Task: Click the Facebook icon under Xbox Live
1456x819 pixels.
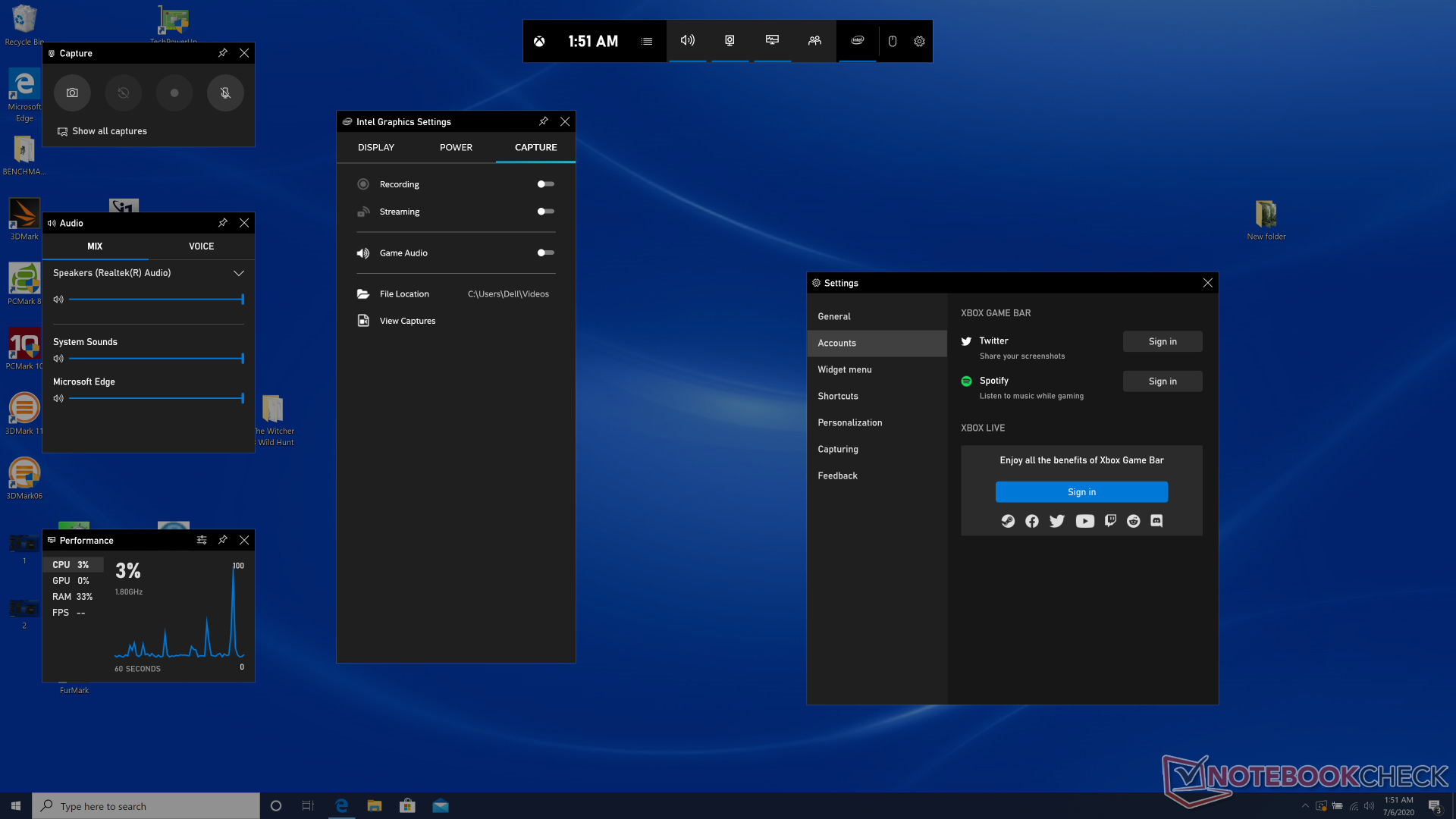Action: coord(1032,521)
